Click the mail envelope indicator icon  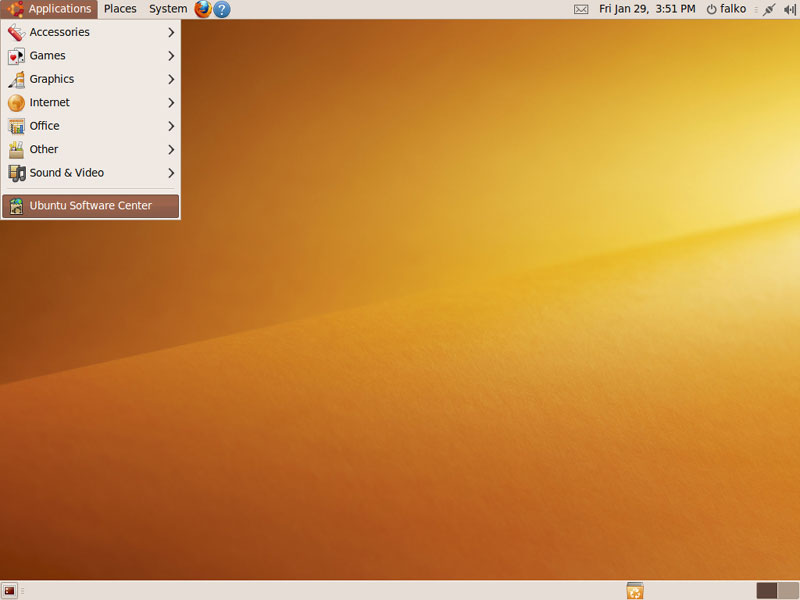point(581,9)
